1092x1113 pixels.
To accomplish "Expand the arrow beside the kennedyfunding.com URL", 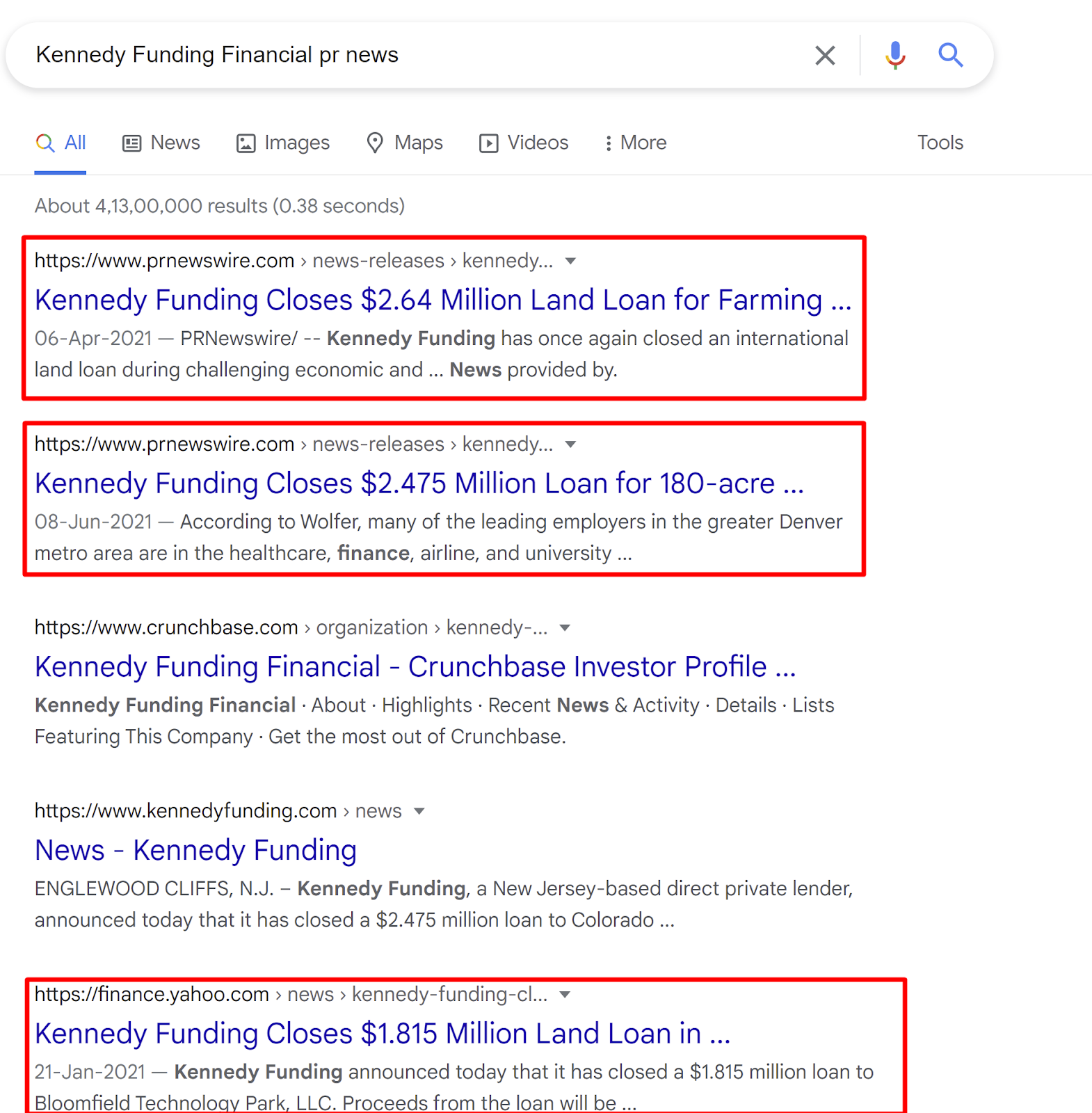I will click(x=419, y=812).
